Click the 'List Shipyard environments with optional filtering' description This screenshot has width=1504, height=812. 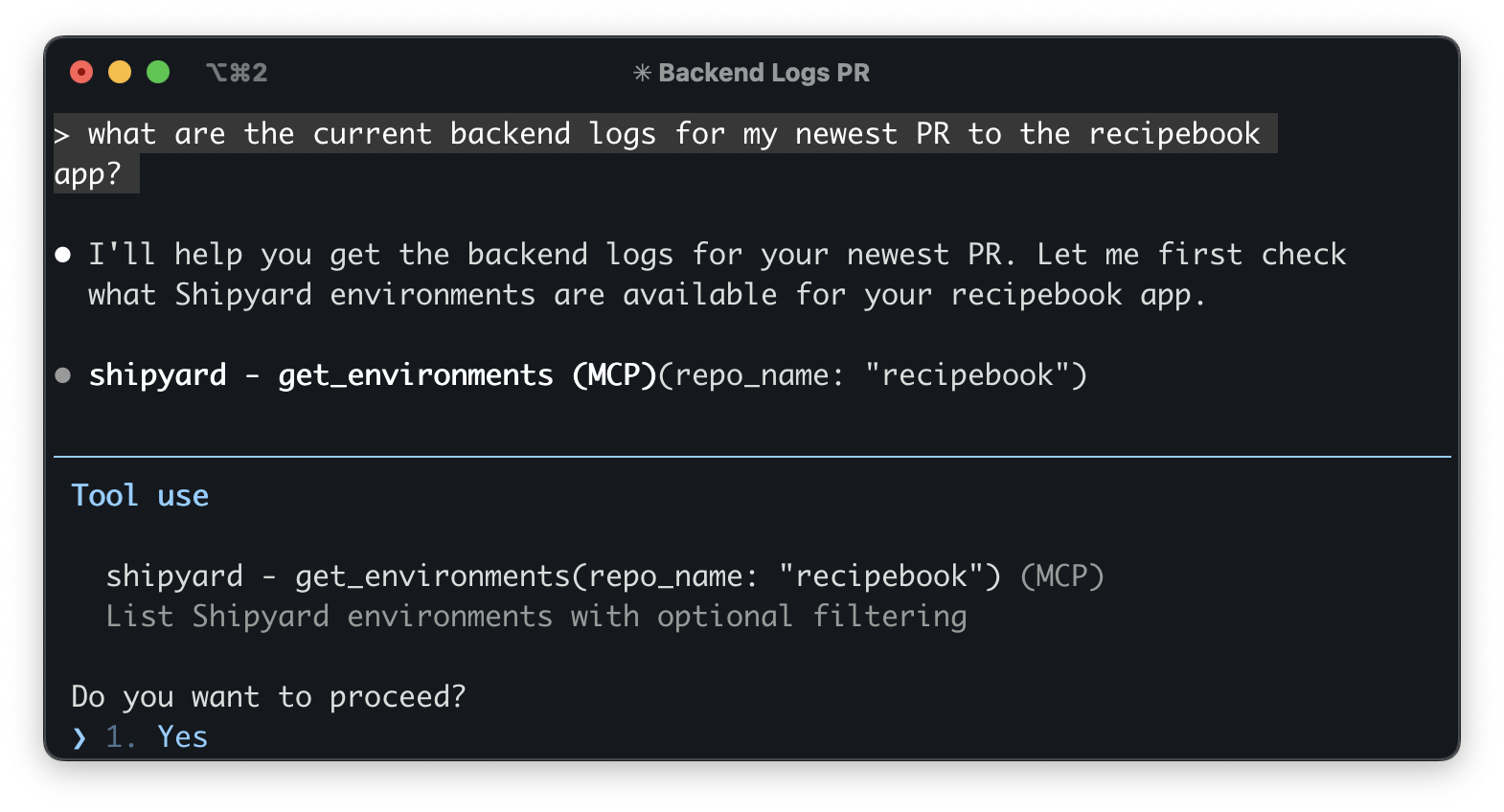pos(536,617)
